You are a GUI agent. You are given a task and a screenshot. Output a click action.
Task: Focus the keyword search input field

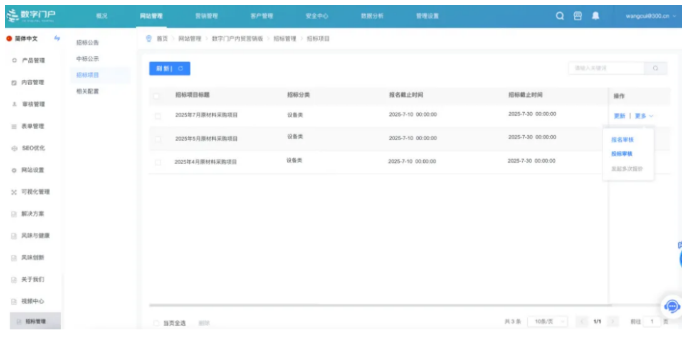(x=606, y=68)
